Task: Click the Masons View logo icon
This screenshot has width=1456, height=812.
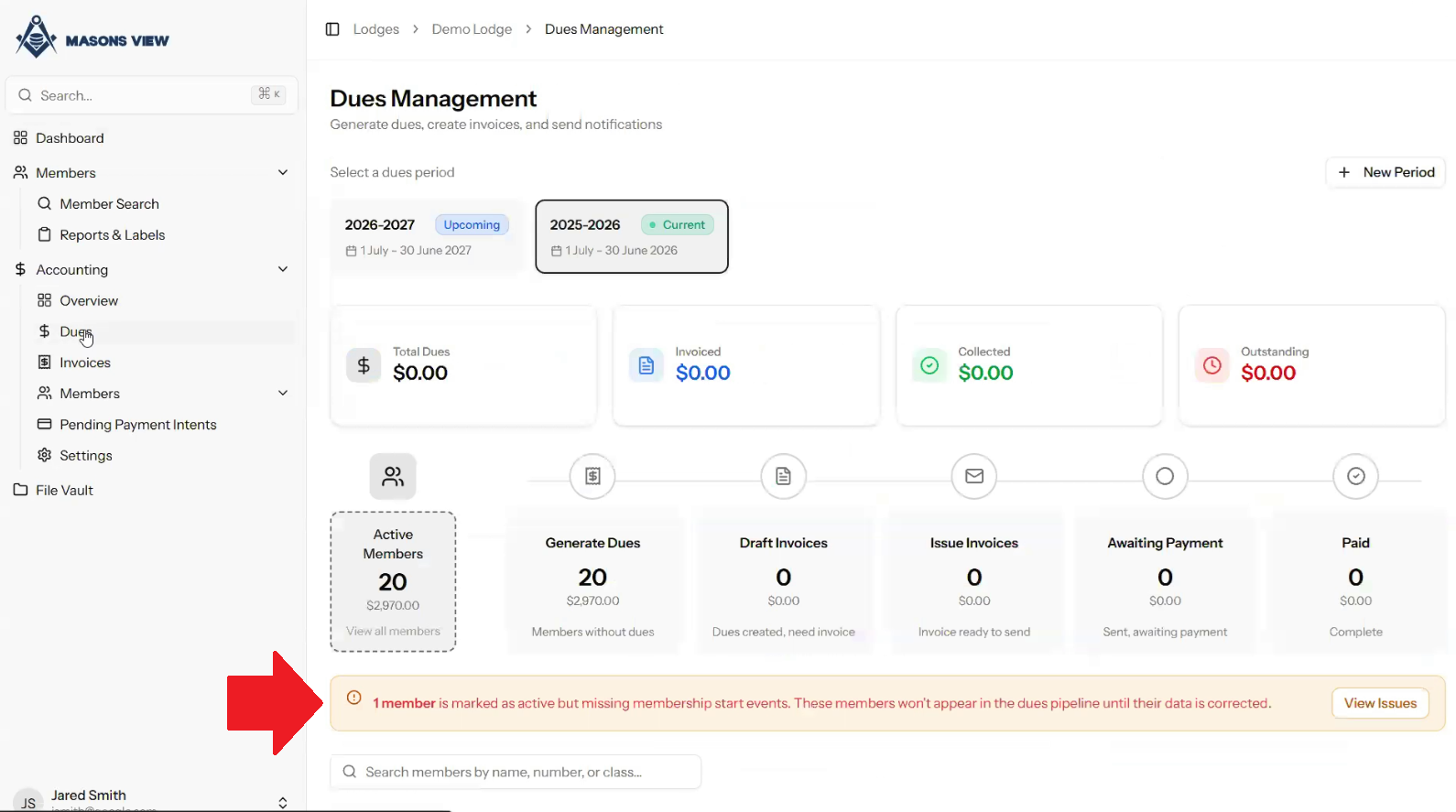Action: pyautogui.click(x=37, y=38)
